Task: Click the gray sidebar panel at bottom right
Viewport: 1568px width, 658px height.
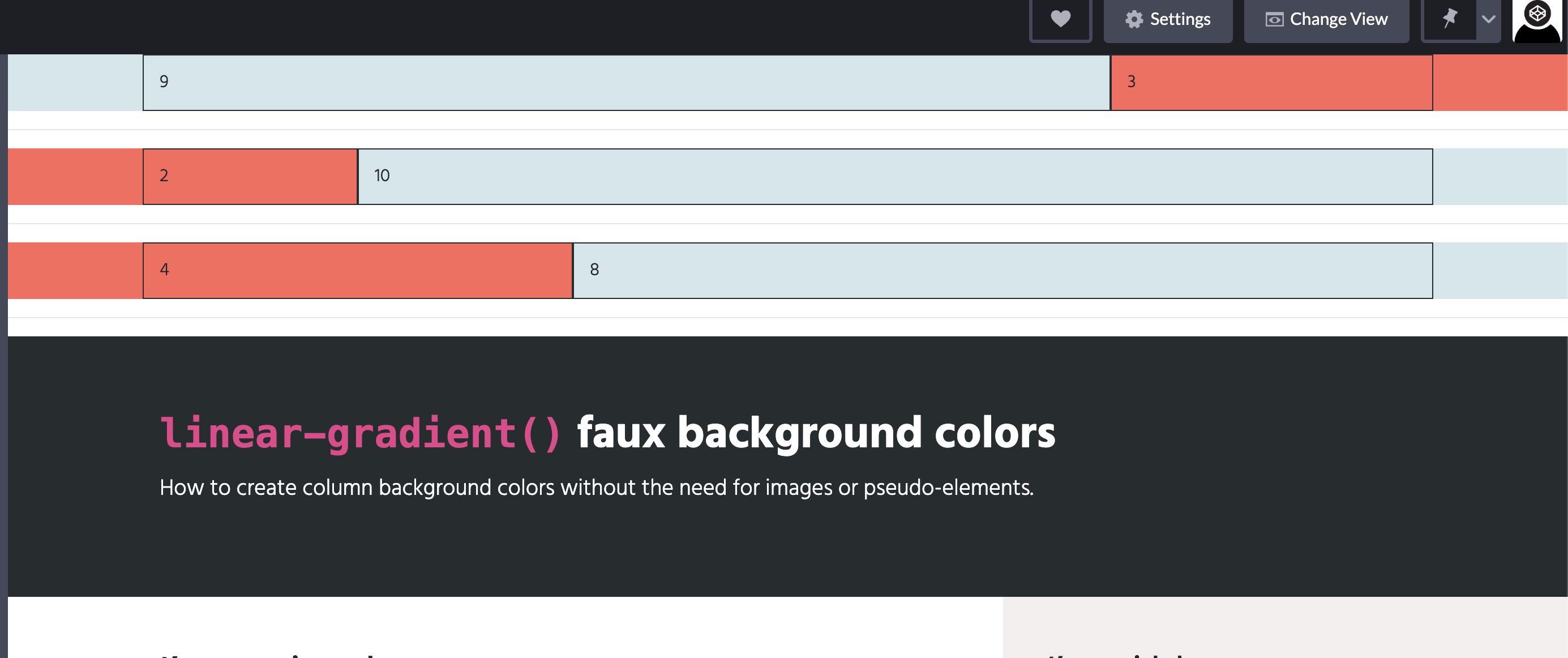Action: tap(1284, 627)
